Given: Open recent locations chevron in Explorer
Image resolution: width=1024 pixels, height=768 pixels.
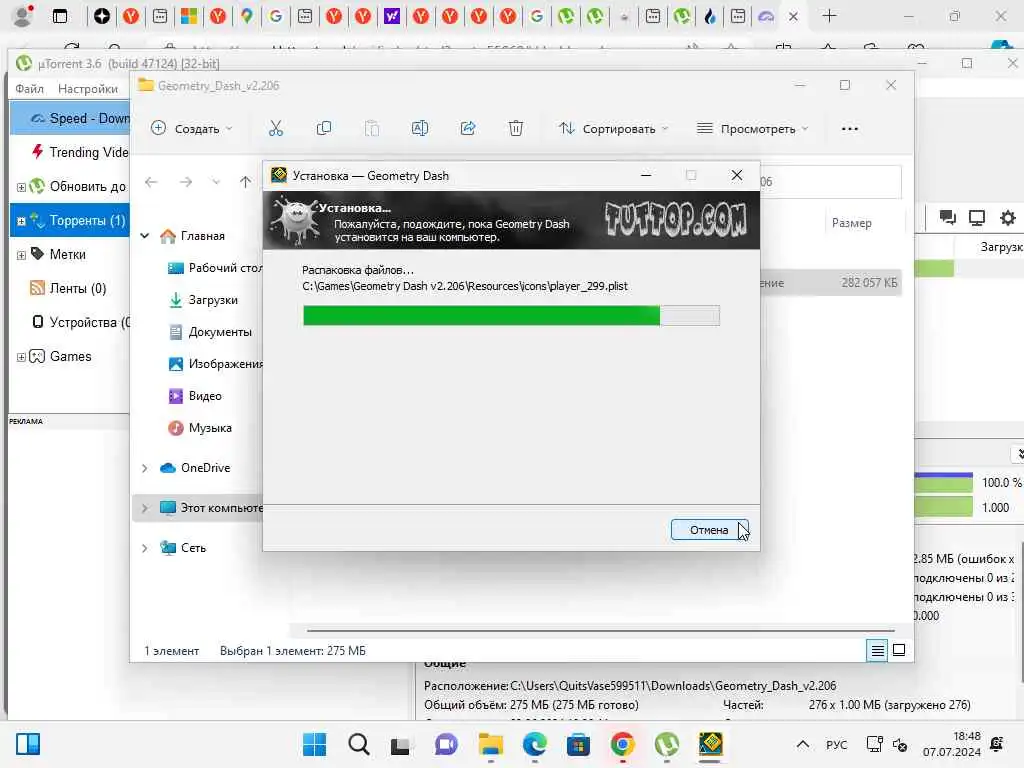Looking at the screenshot, I should (x=216, y=182).
